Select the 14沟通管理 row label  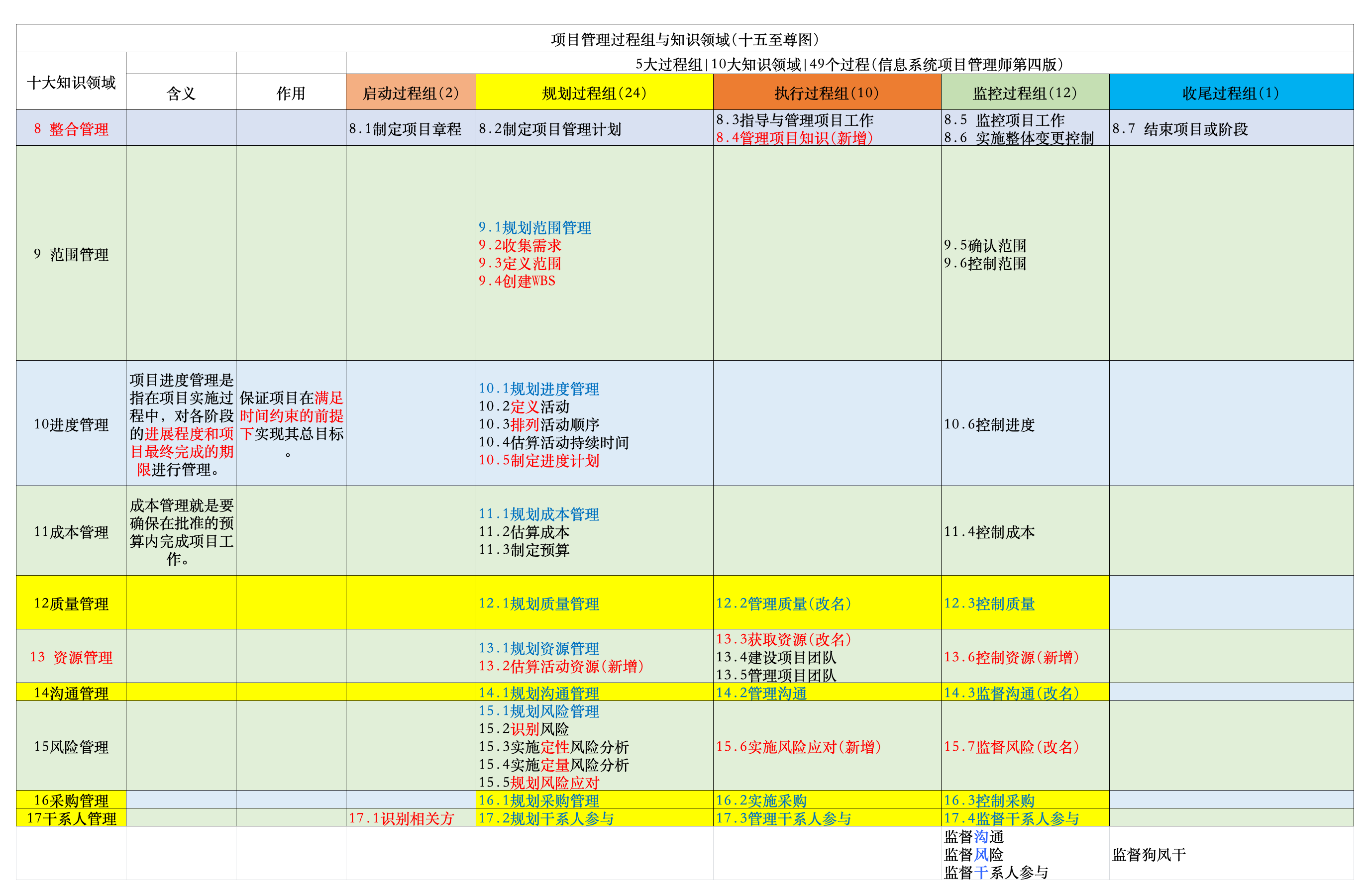(x=71, y=693)
